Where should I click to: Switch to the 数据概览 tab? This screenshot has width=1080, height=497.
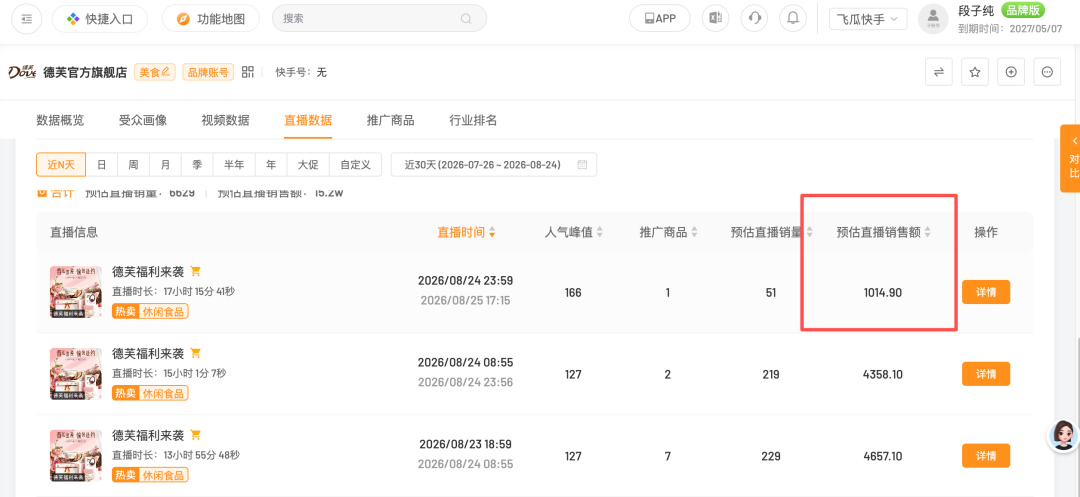pos(60,120)
